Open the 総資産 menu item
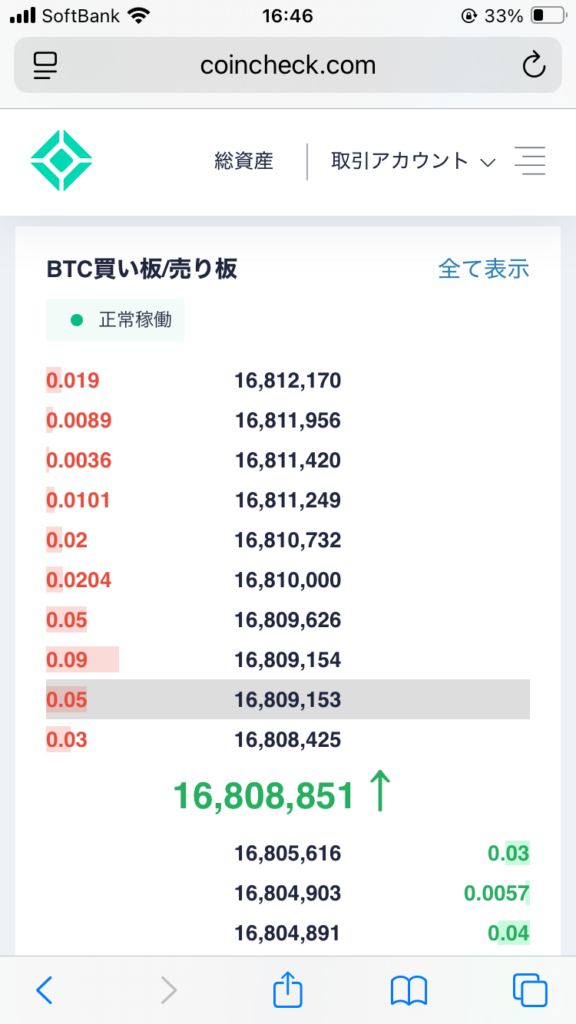Screen dimensions: 576x1024 coord(244,161)
